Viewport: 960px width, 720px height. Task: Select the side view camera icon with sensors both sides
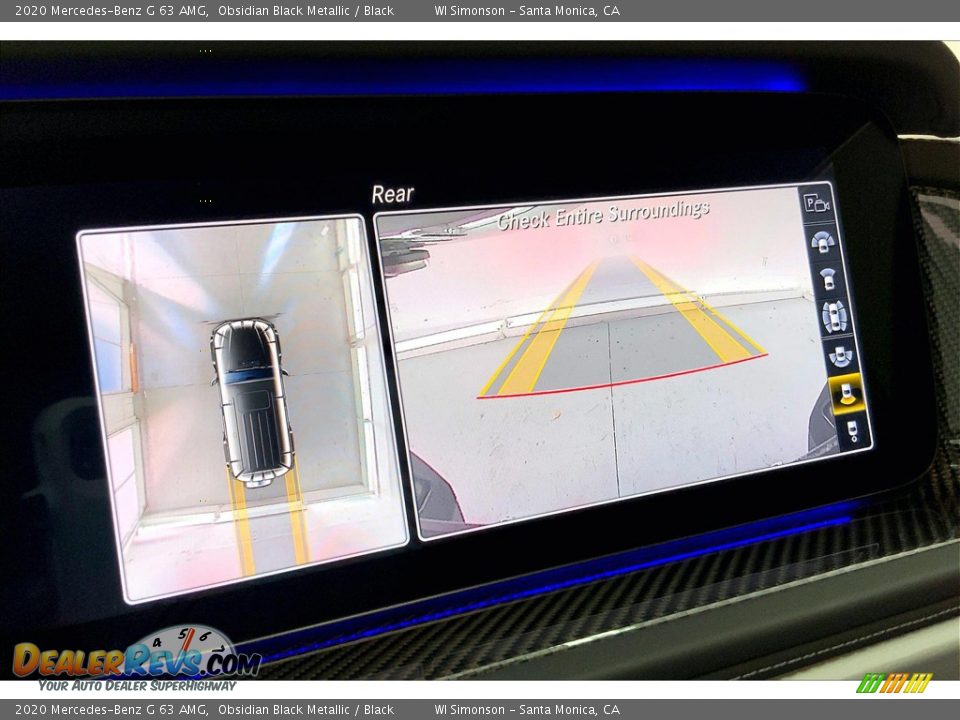[834, 317]
